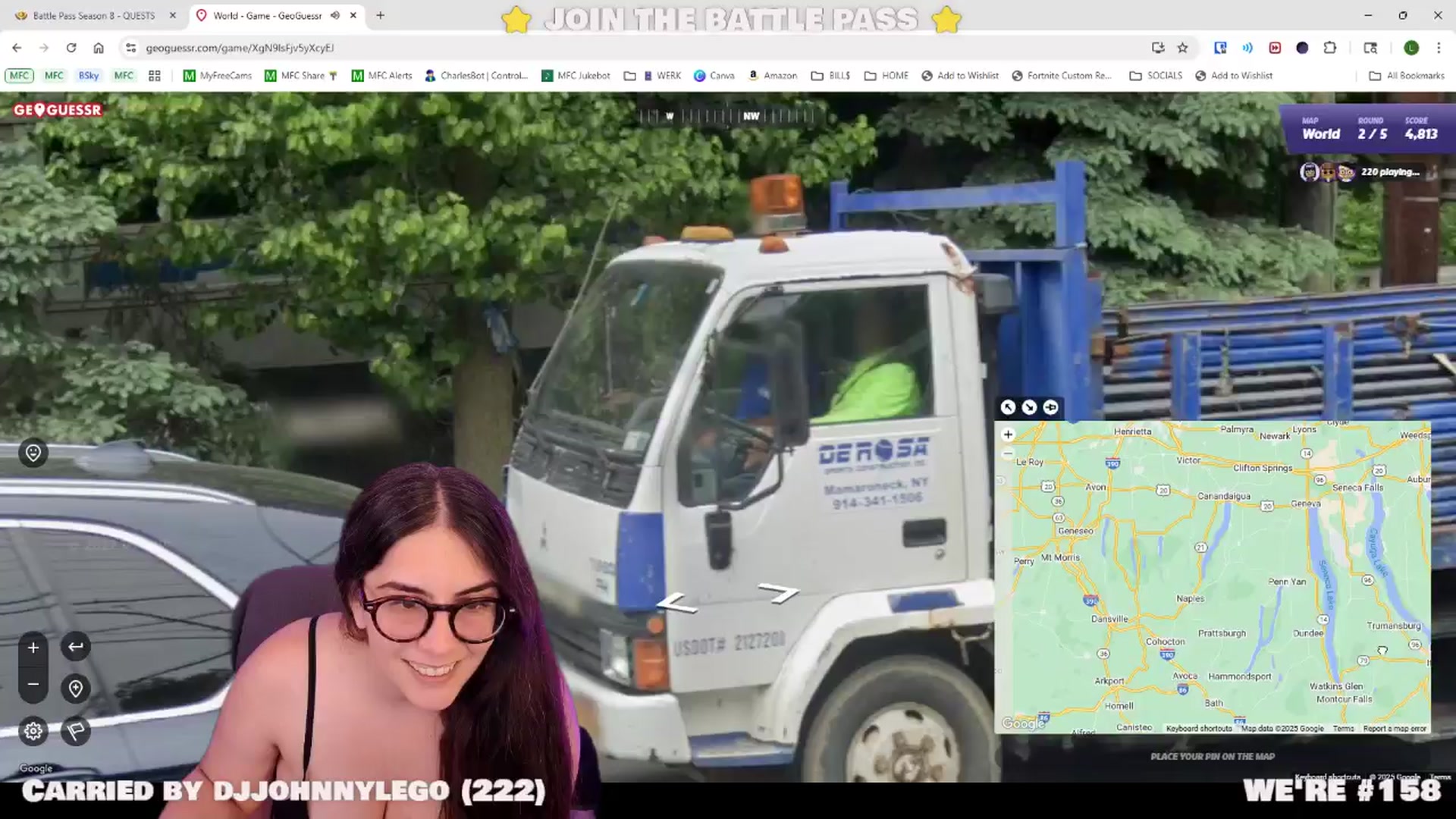The height and width of the screenshot is (819, 1456).
Task: Install app icon in address bar
Action: coord(1158,48)
